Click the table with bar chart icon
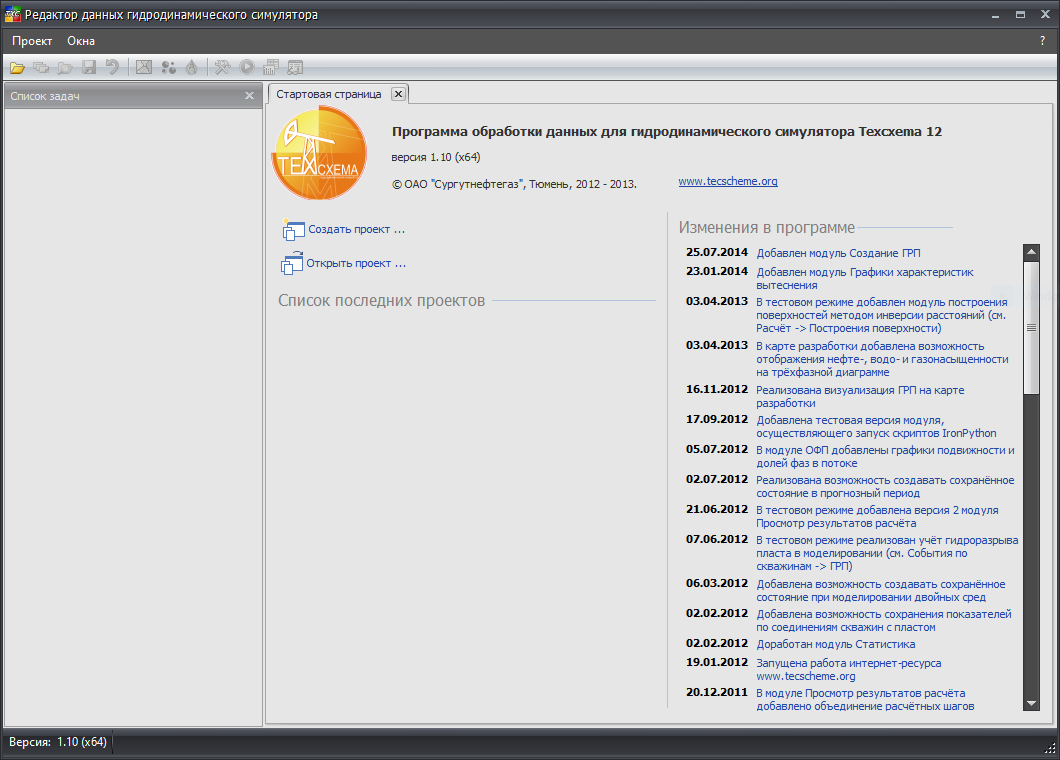Image resolution: width=1060 pixels, height=760 pixels. point(271,67)
